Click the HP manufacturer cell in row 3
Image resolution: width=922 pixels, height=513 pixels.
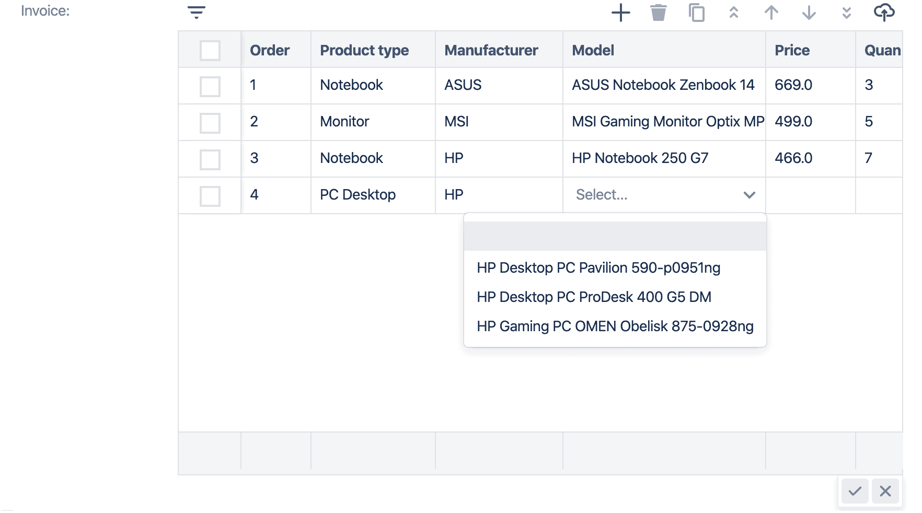(499, 158)
